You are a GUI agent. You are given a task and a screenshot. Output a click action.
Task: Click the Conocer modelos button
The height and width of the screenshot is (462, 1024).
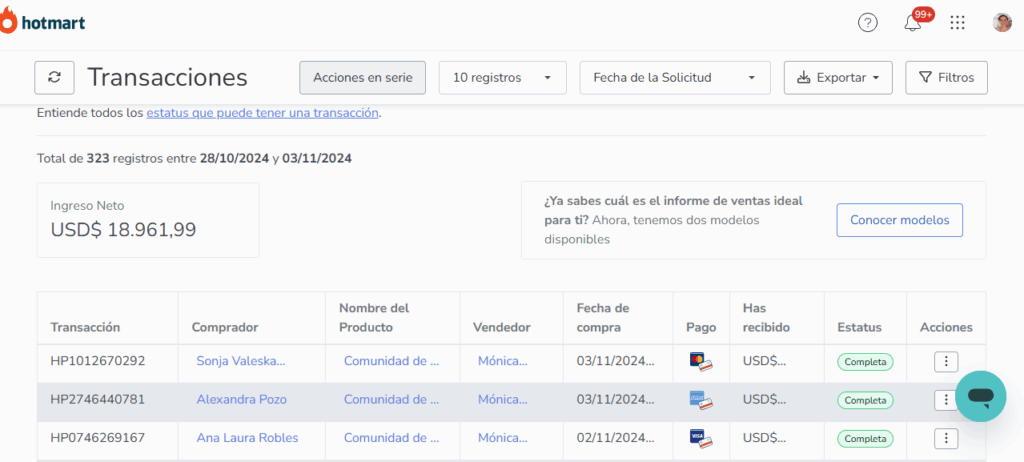pyautogui.click(x=899, y=220)
